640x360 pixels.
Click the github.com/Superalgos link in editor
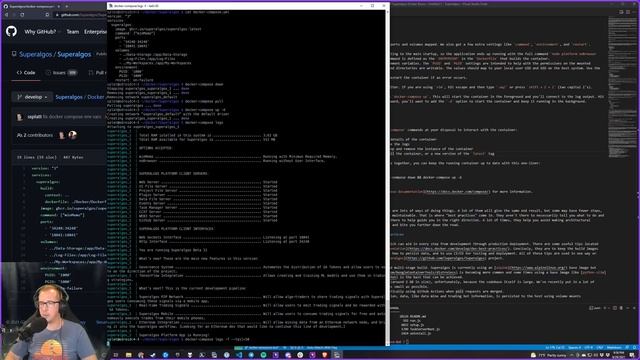pos(445,258)
